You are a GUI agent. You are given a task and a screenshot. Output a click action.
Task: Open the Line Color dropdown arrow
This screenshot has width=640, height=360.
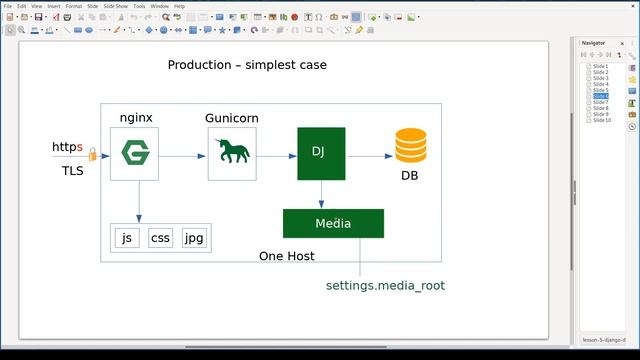pos(42,30)
